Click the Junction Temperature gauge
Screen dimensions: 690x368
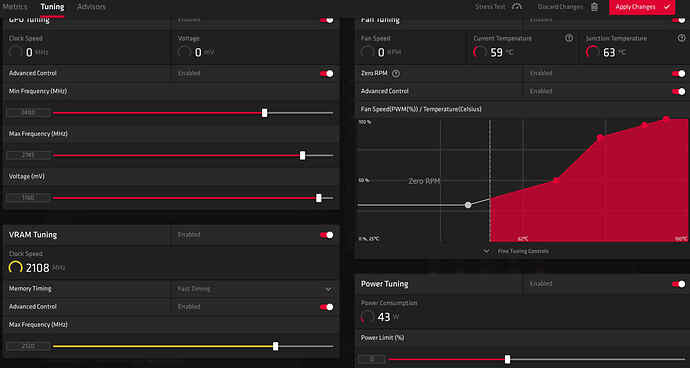pos(593,52)
